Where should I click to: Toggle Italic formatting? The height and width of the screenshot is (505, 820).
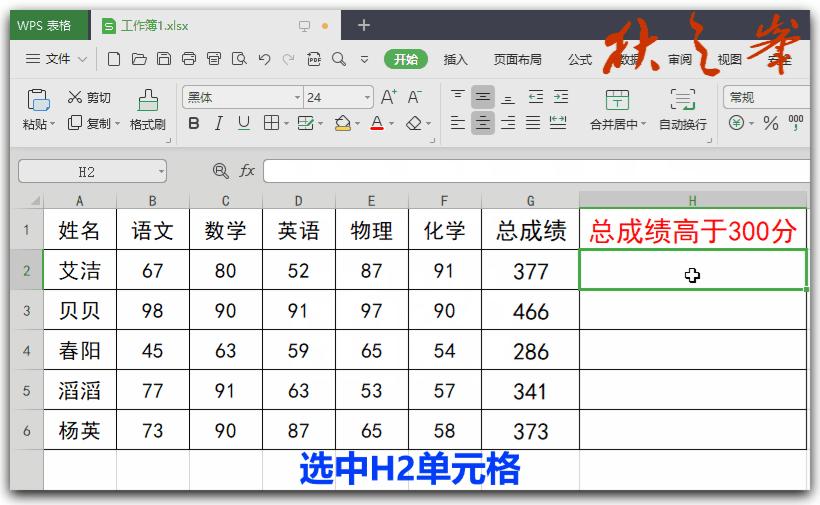pos(219,123)
